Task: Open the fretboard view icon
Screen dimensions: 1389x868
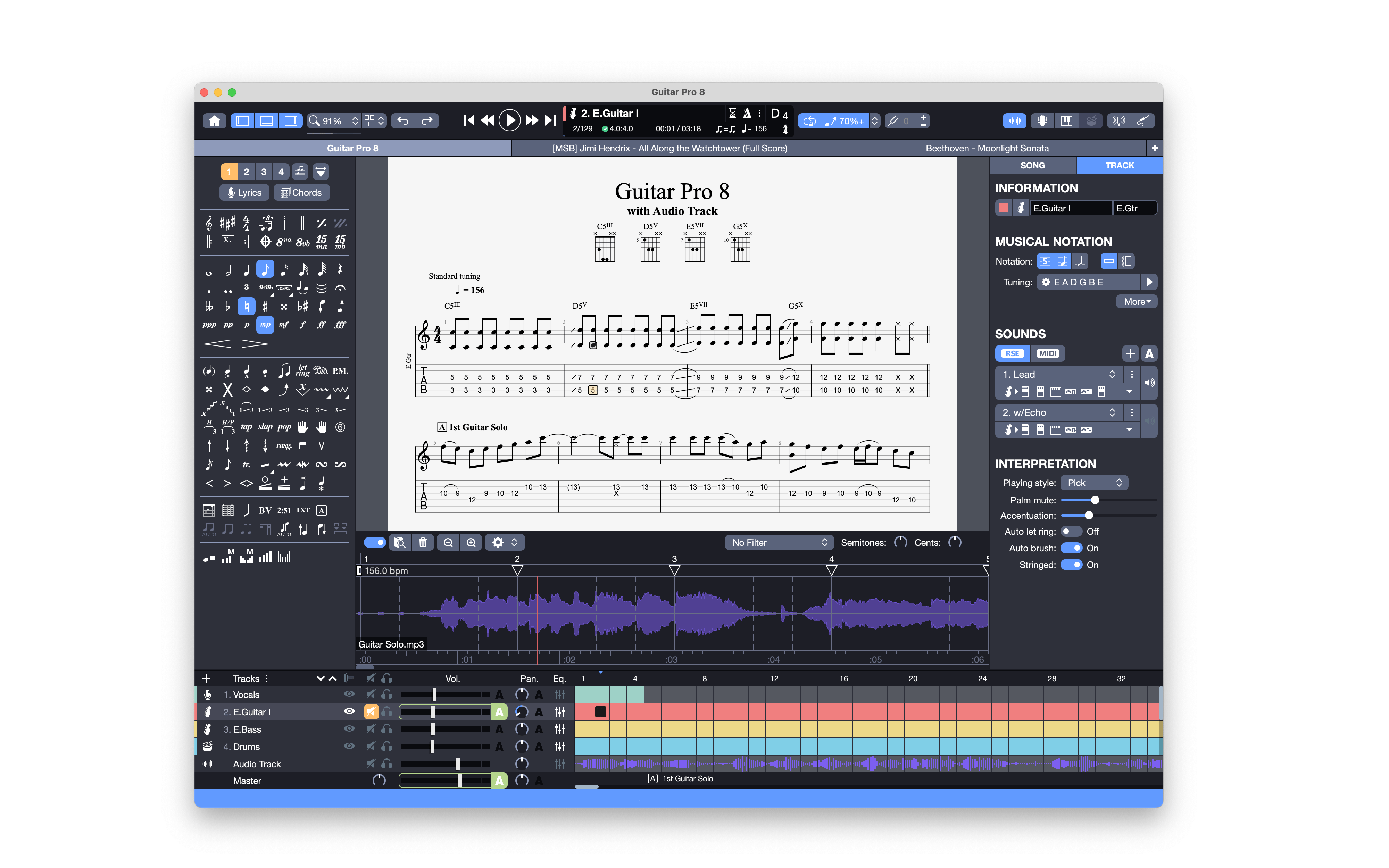Action: pyautogui.click(x=1042, y=120)
